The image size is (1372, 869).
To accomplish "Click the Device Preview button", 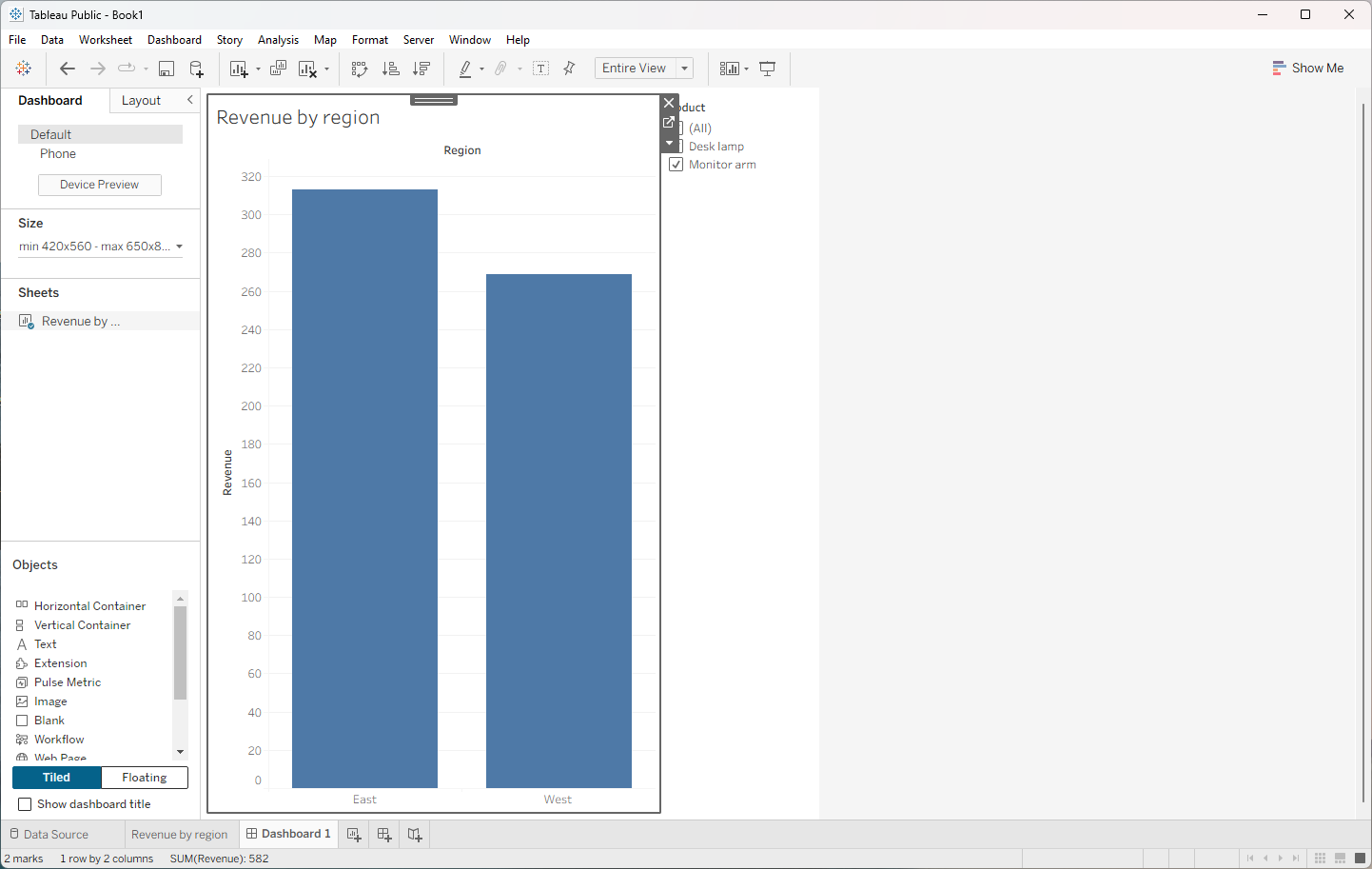I will click(x=100, y=185).
